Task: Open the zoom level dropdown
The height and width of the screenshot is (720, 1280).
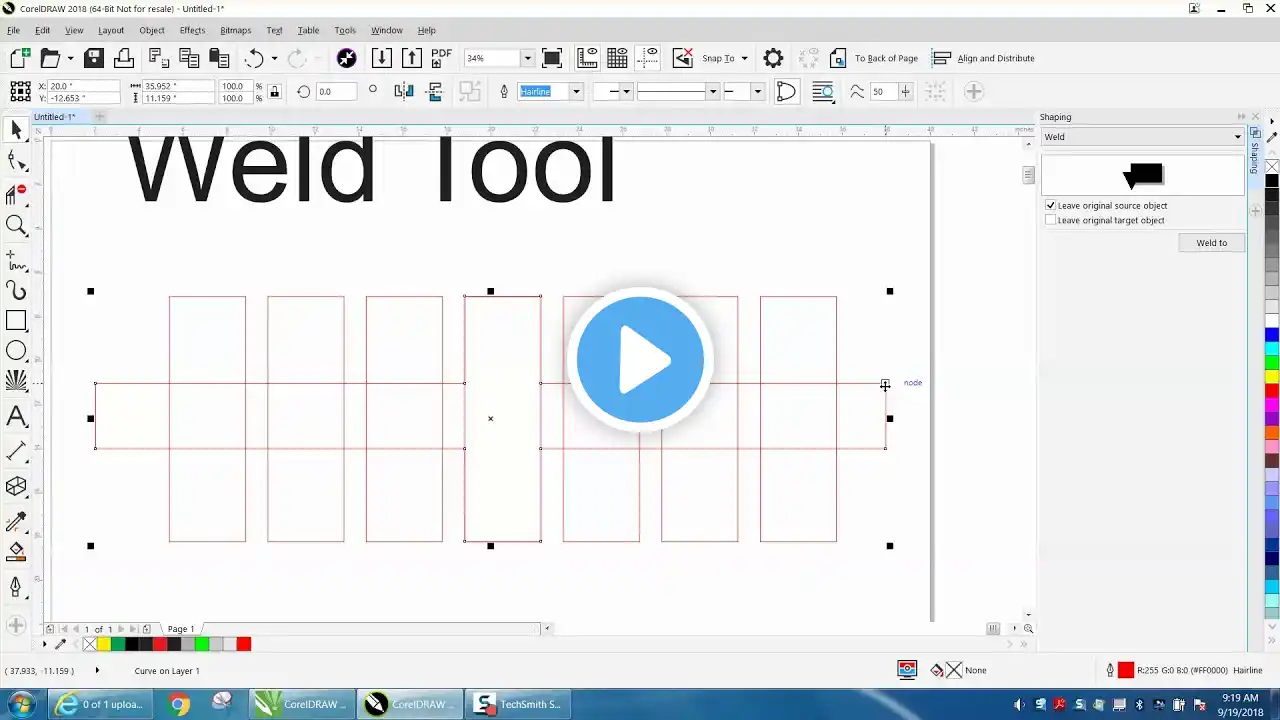Action: click(x=527, y=58)
